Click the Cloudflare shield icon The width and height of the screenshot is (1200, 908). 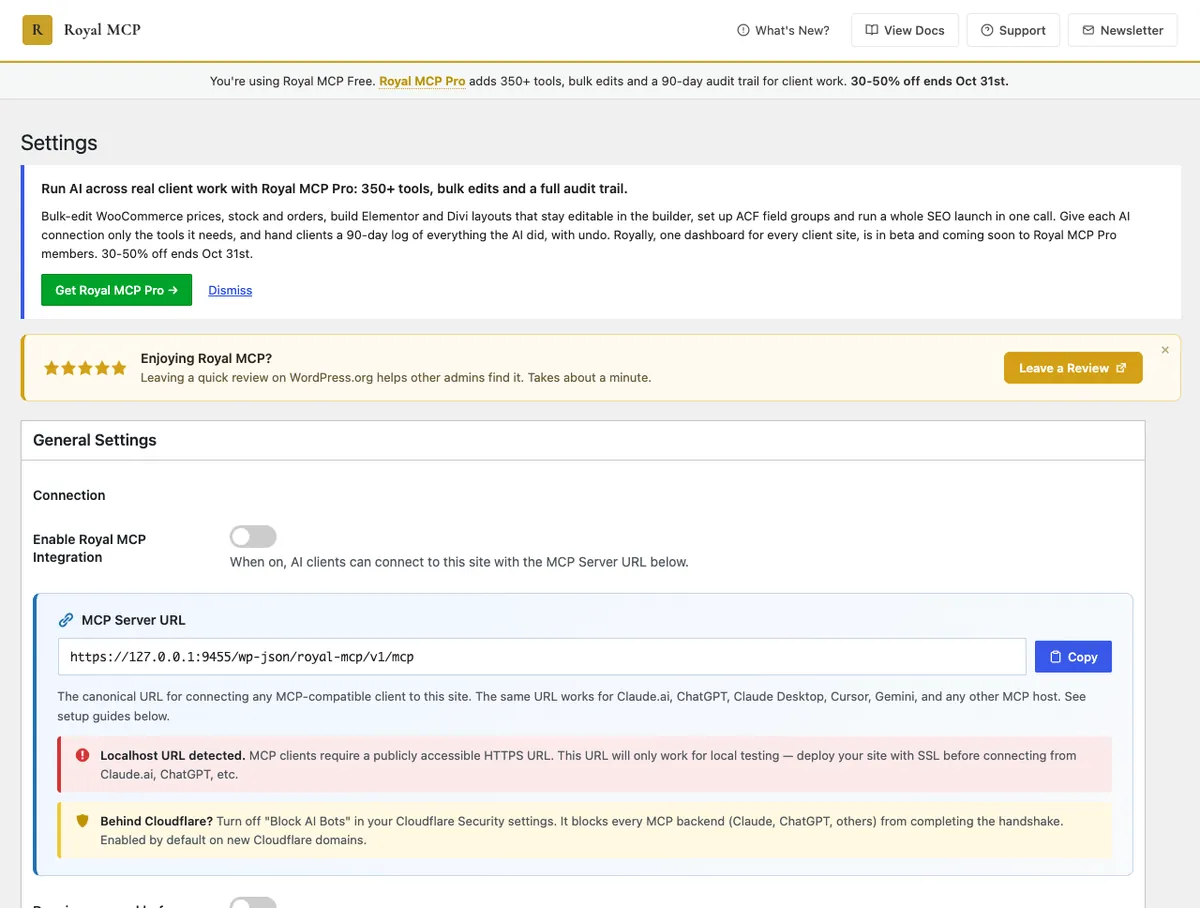tap(83, 821)
